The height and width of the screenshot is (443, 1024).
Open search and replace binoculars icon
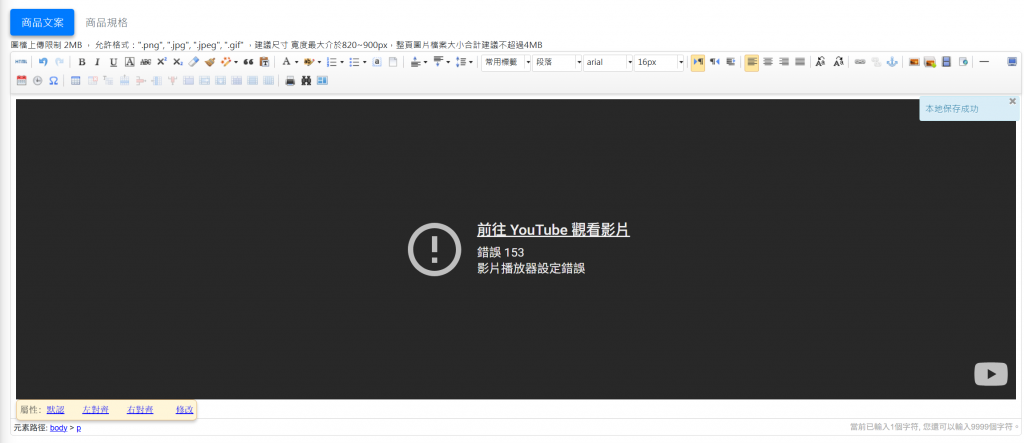pyautogui.click(x=306, y=80)
